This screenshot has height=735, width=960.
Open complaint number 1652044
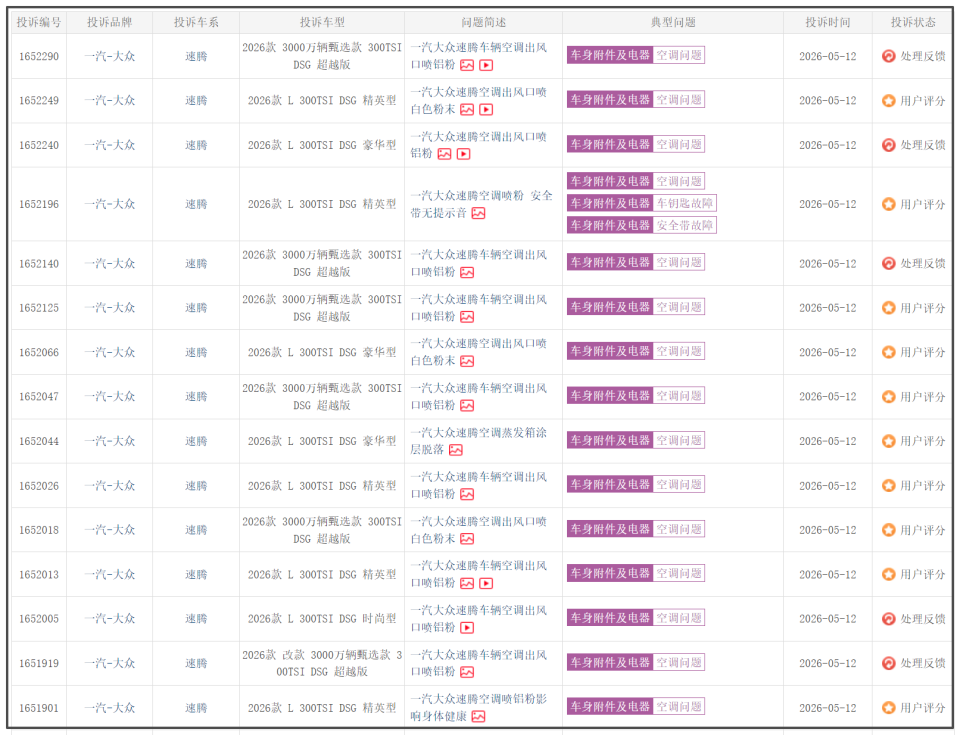coord(39,441)
